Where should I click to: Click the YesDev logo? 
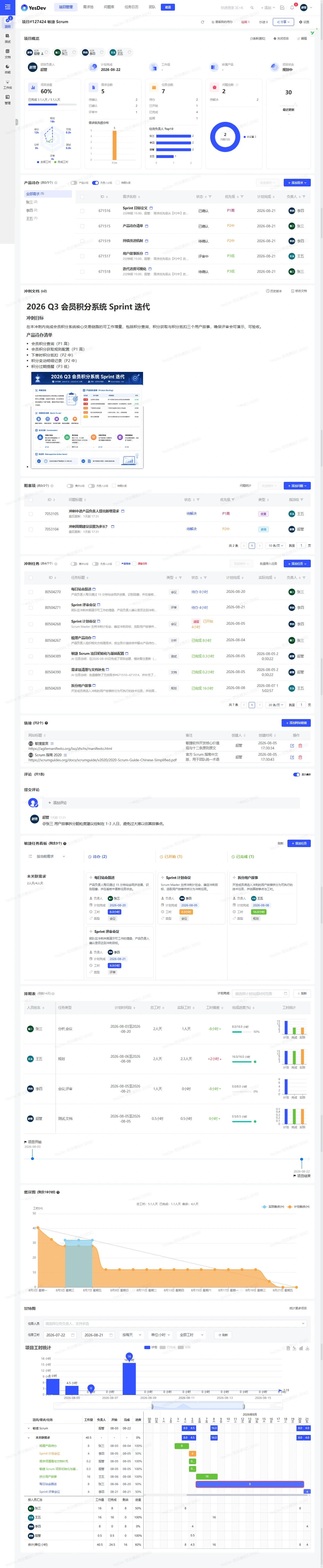33,8
